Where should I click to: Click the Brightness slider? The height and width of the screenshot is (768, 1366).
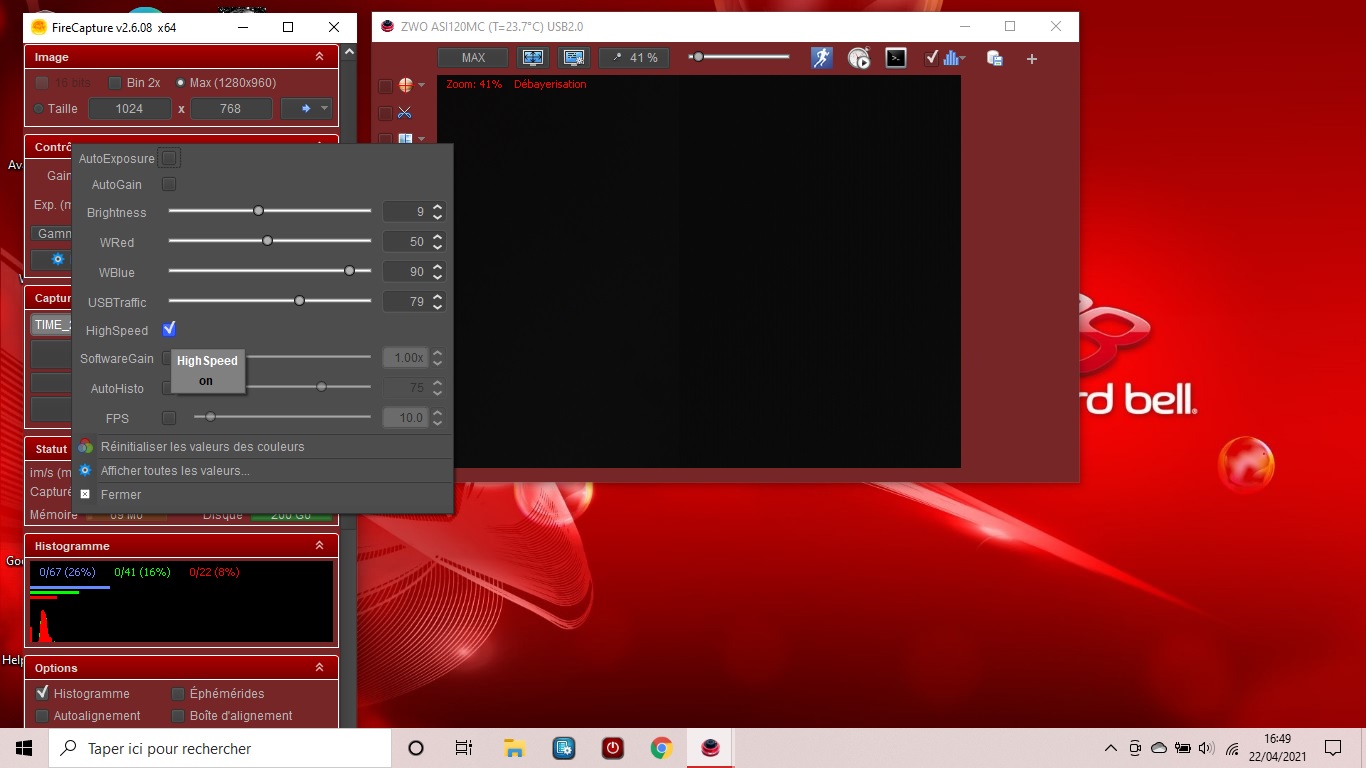tap(270, 211)
